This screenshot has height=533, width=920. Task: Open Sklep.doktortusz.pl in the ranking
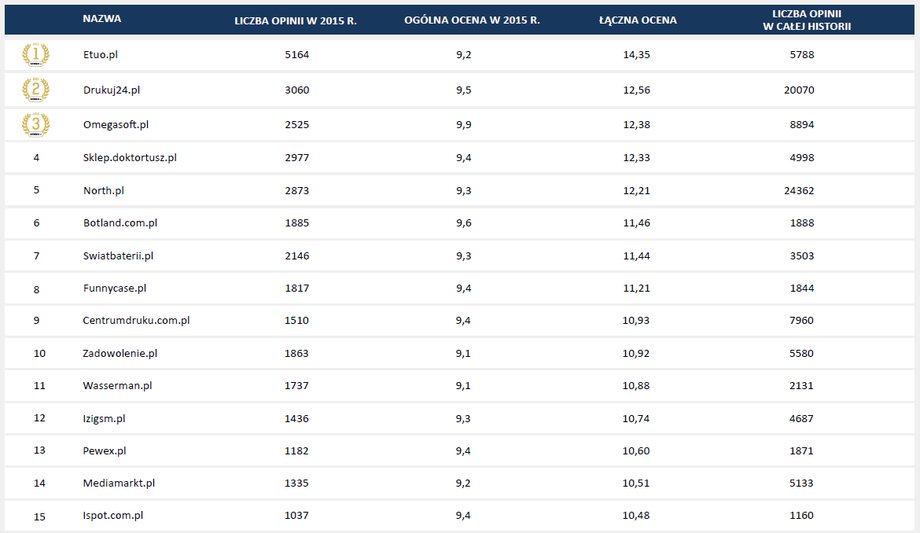130,157
